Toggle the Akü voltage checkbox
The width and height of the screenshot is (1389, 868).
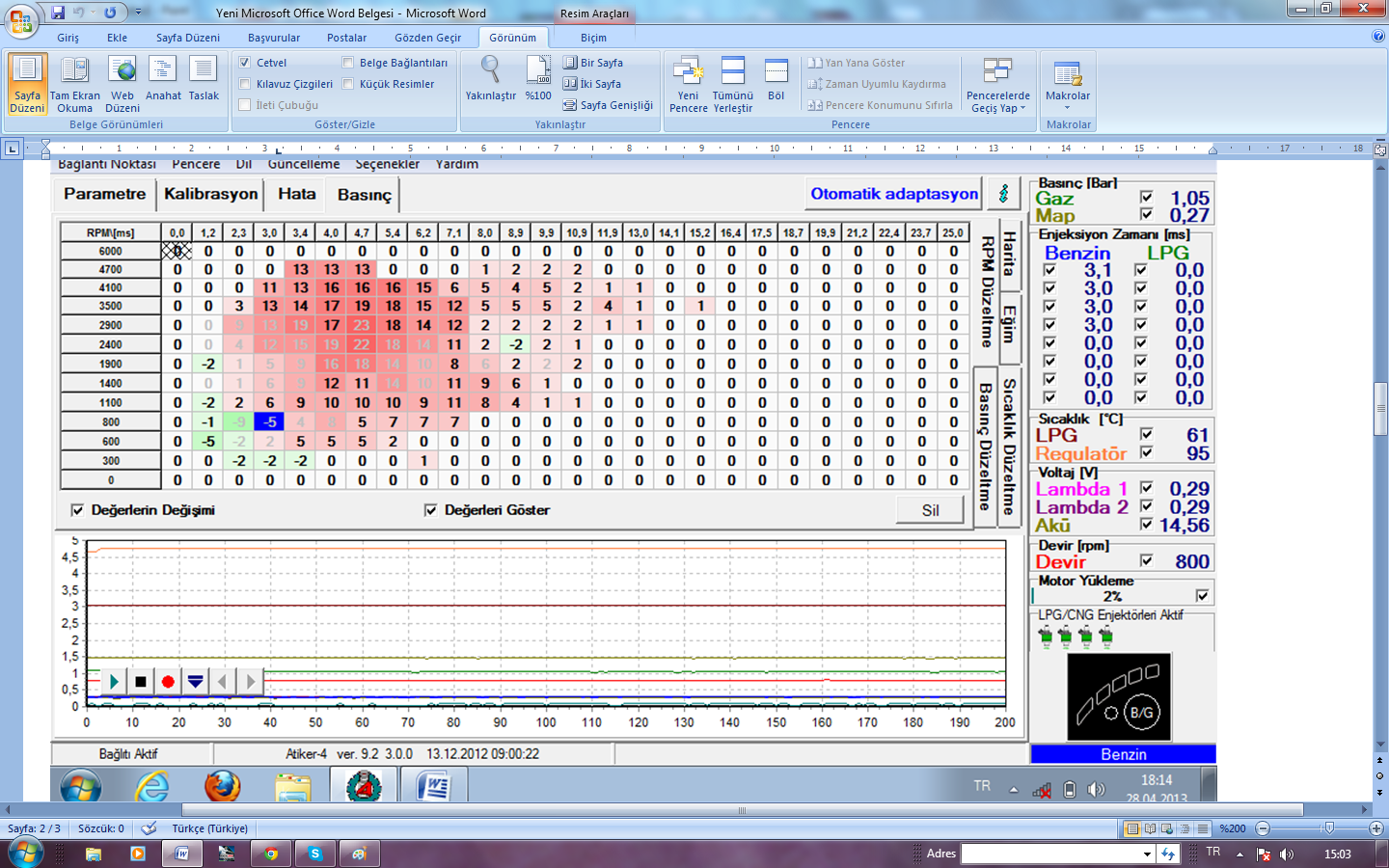[x=1146, y=525]
